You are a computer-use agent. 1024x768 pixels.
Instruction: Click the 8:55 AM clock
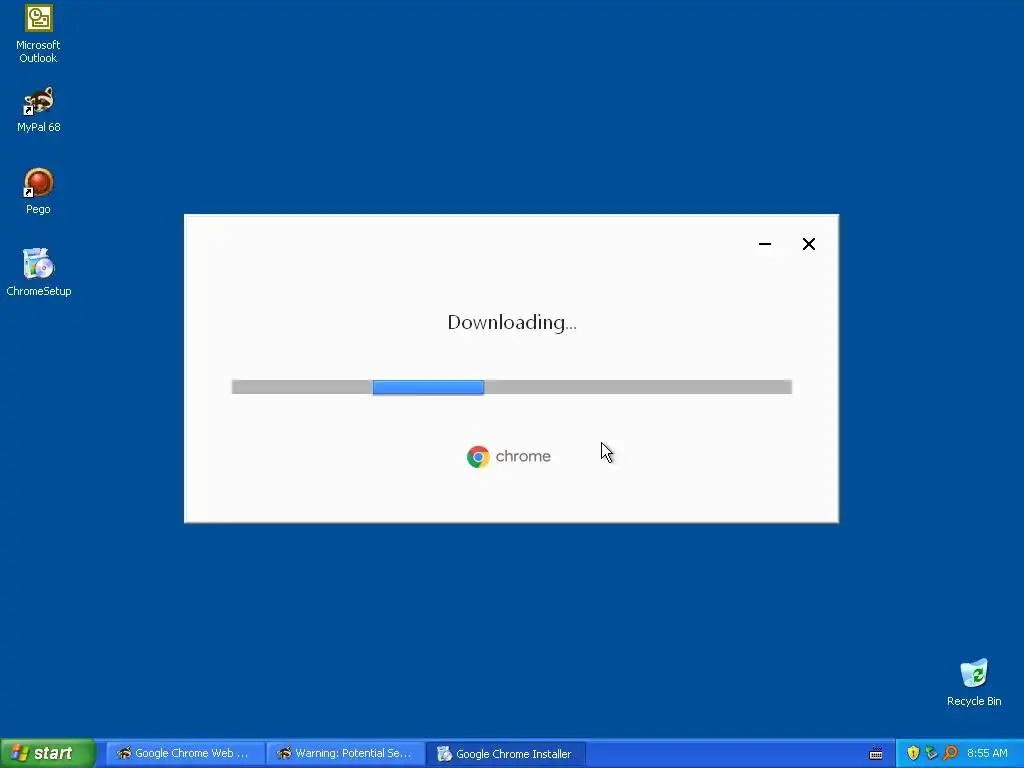987,754
